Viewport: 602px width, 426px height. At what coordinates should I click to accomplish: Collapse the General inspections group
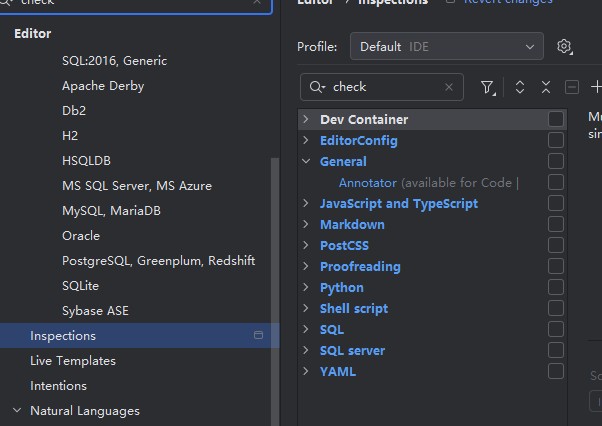pyautogui.click(x=305, y=162)
